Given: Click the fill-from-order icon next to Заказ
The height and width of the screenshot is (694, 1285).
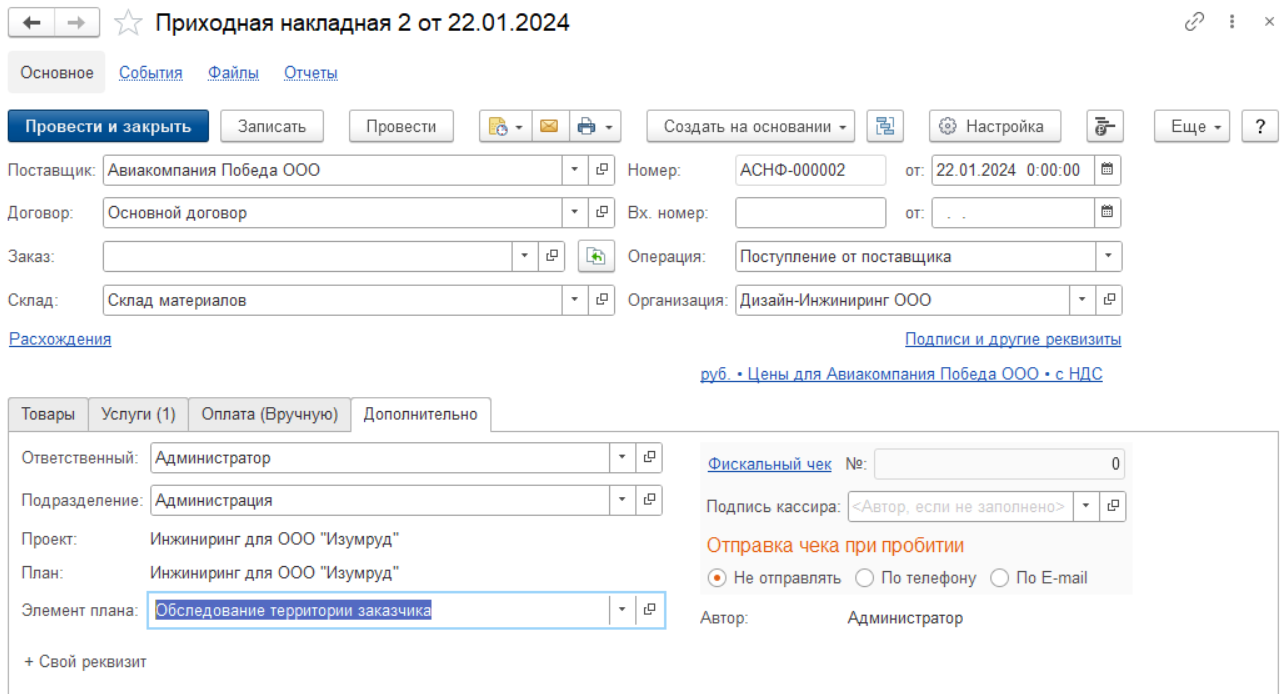Looking at the screenshot, I should coord(595,256).
